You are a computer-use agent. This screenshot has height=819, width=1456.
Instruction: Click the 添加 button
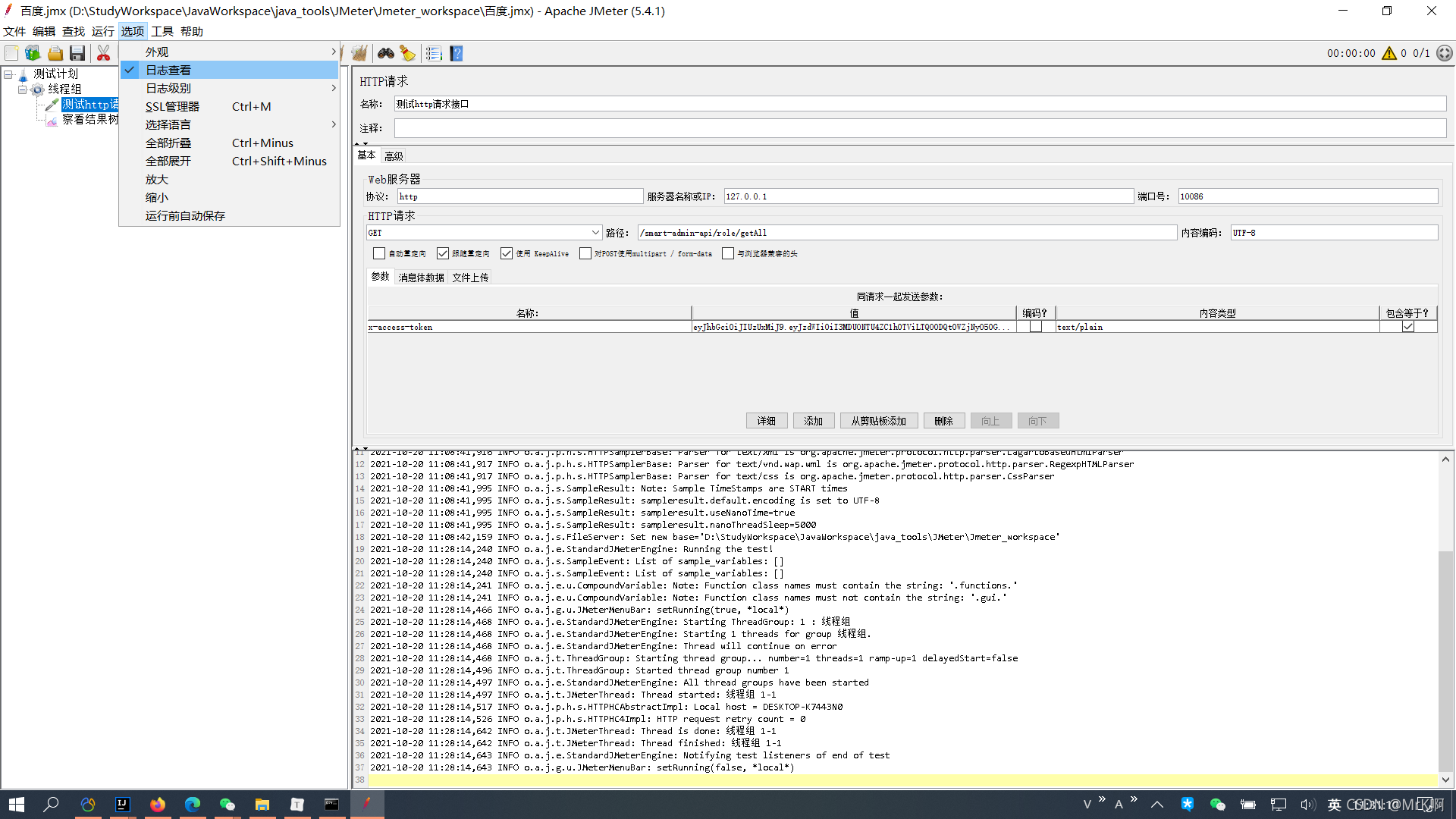[813, 421]
